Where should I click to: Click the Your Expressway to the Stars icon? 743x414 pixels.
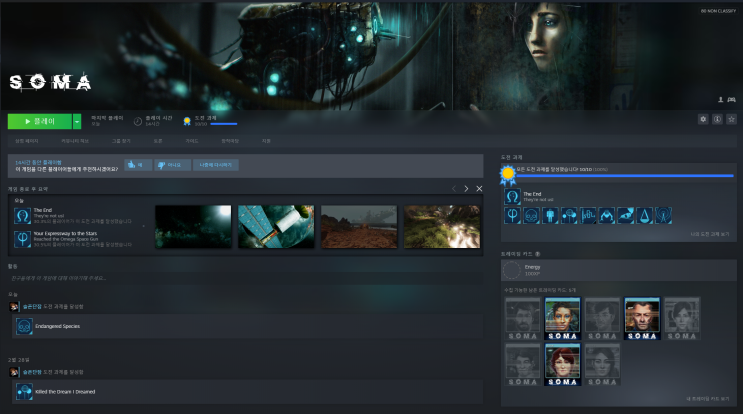(x=22, y=239)
